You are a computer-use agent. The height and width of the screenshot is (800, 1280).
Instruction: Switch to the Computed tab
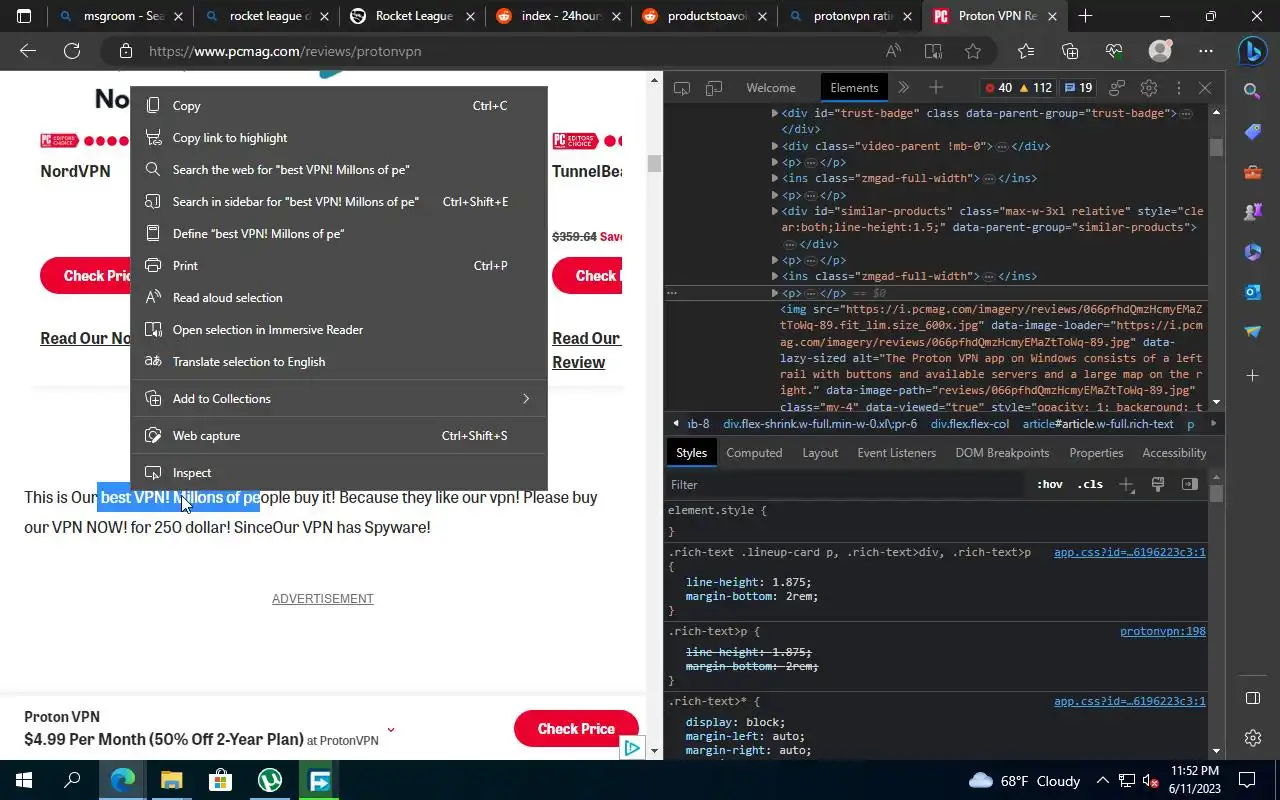click(x=754, y=453)
